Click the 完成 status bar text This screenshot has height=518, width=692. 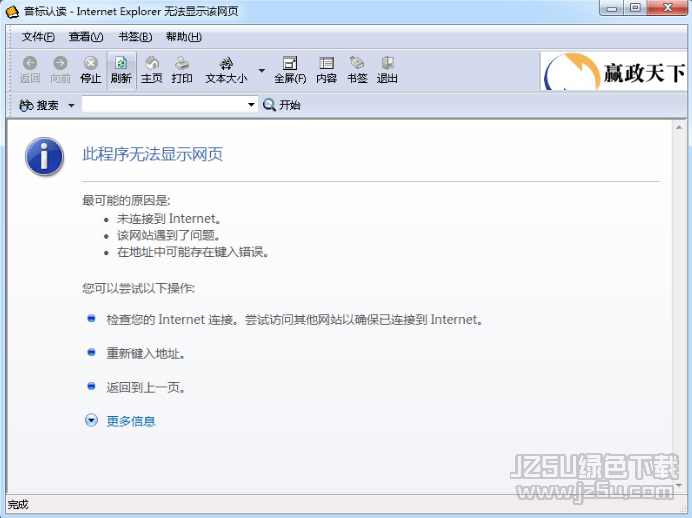18,504
